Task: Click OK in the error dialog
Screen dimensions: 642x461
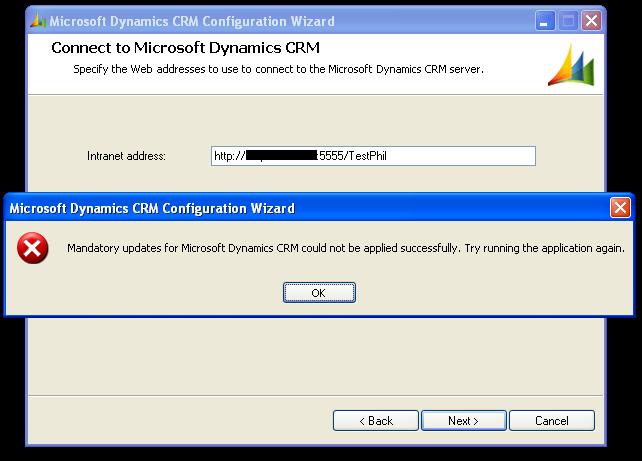Action: coord(319,293)
